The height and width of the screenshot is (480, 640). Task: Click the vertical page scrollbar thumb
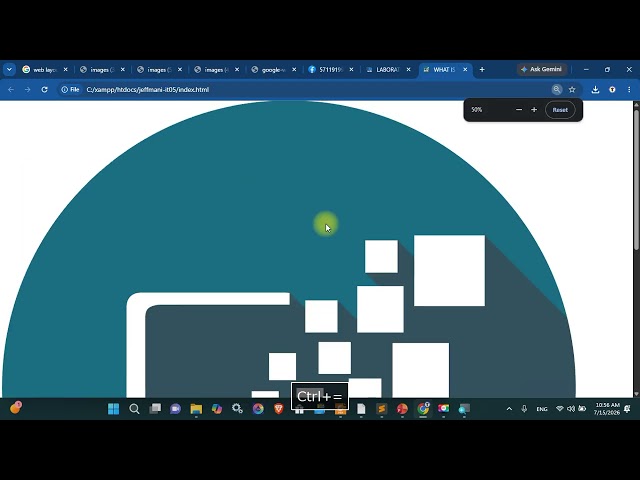pos(636,178)
